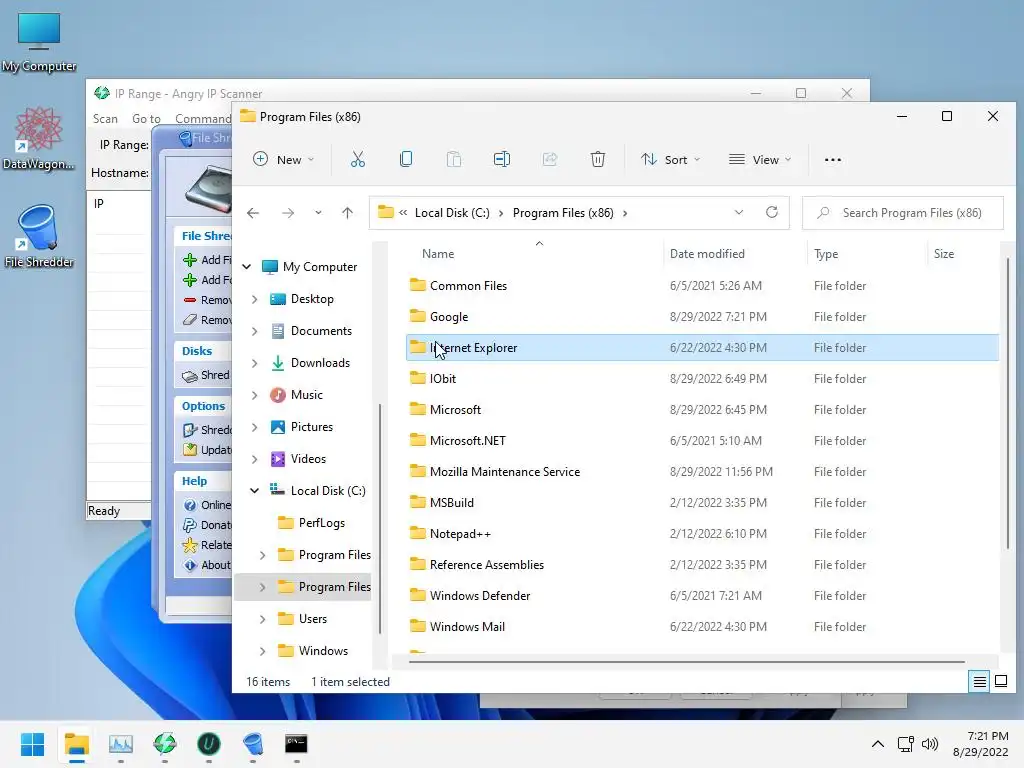This screenshot has width=1024, height=768.
Task: Switch to large thumbnails view icon in status bar
Action: coord(1001,682)
